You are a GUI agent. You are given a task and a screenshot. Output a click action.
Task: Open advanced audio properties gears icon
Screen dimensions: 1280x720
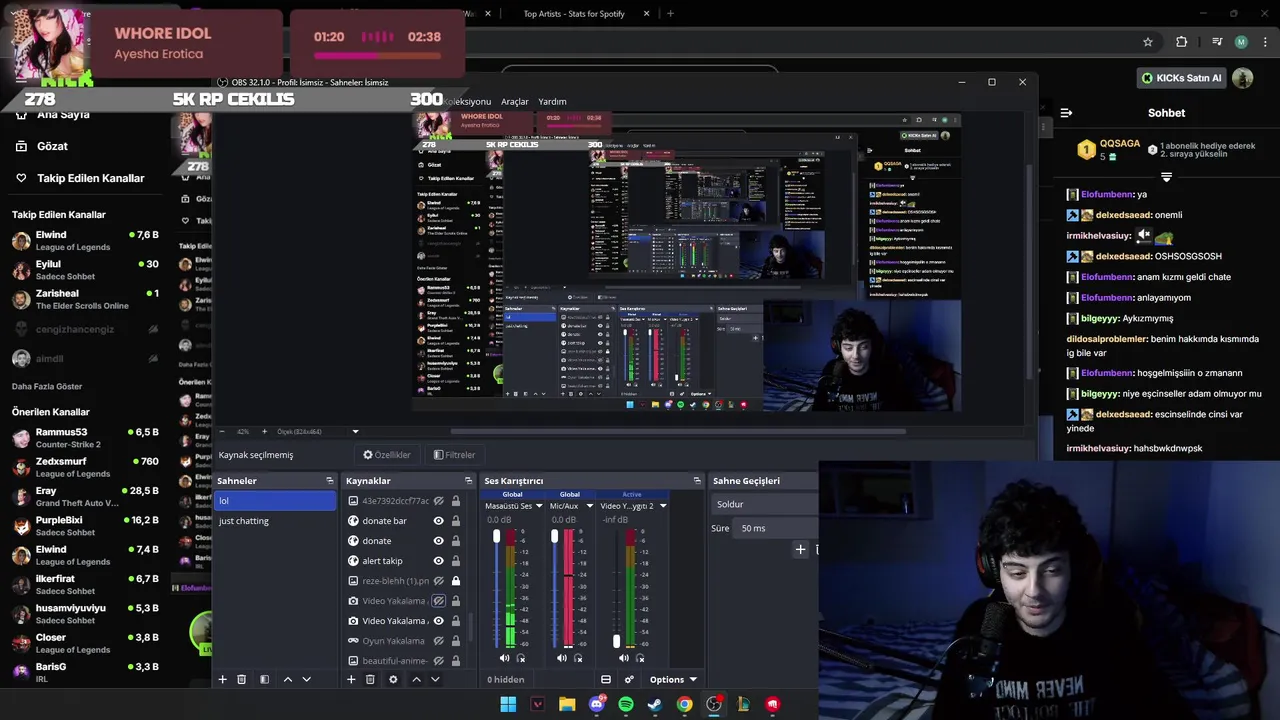628,679
